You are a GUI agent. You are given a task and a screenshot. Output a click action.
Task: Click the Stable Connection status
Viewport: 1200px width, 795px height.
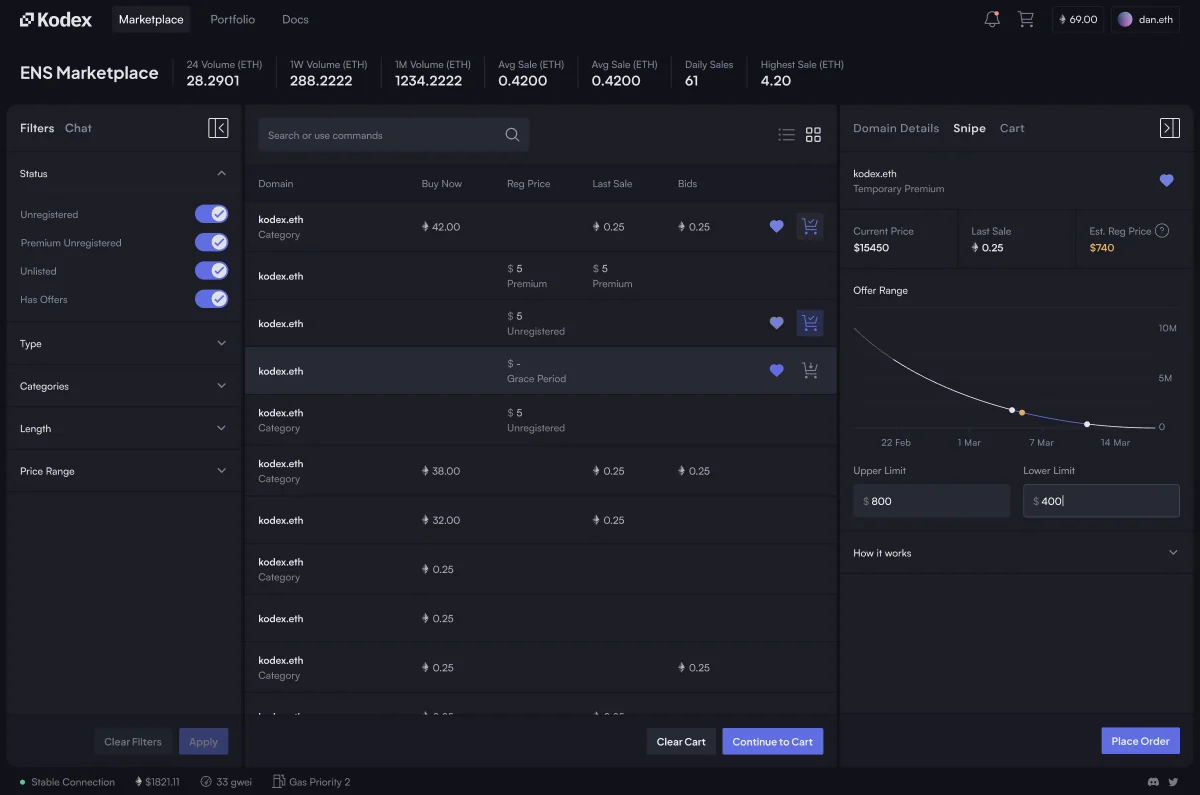click(x=67, y=782)
